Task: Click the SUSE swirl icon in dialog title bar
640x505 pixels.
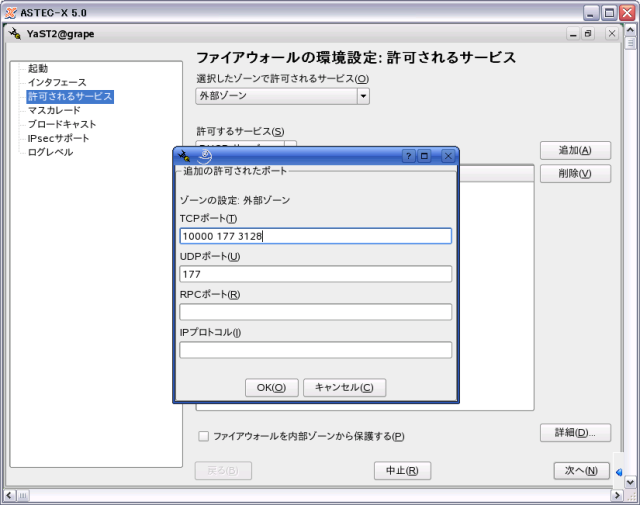Action: click(x=204, y=156)
